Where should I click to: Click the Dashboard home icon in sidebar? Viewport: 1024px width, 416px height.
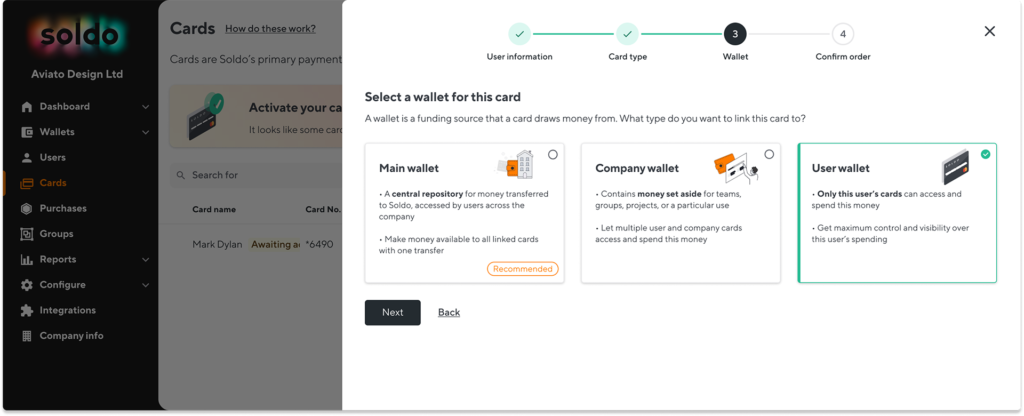(x=27, y=106)
